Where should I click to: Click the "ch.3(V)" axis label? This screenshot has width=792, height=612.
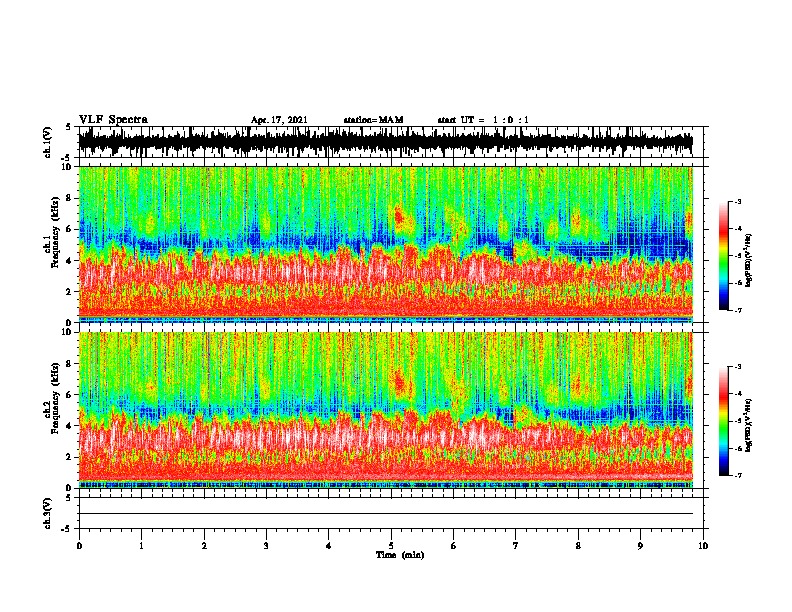[48, 513]
